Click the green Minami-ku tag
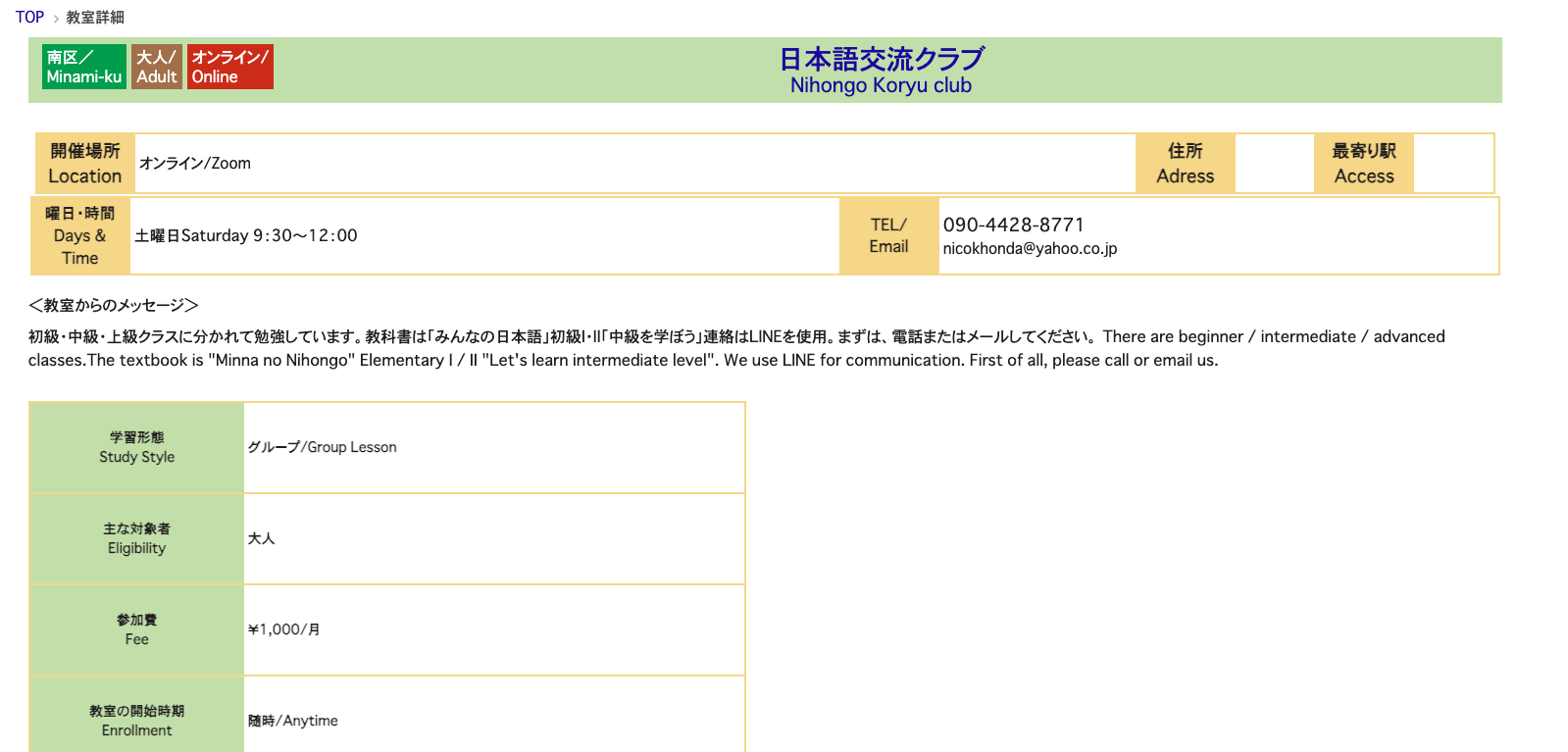Viewport: 1568px width, 752px height. (x=84, y=67)
